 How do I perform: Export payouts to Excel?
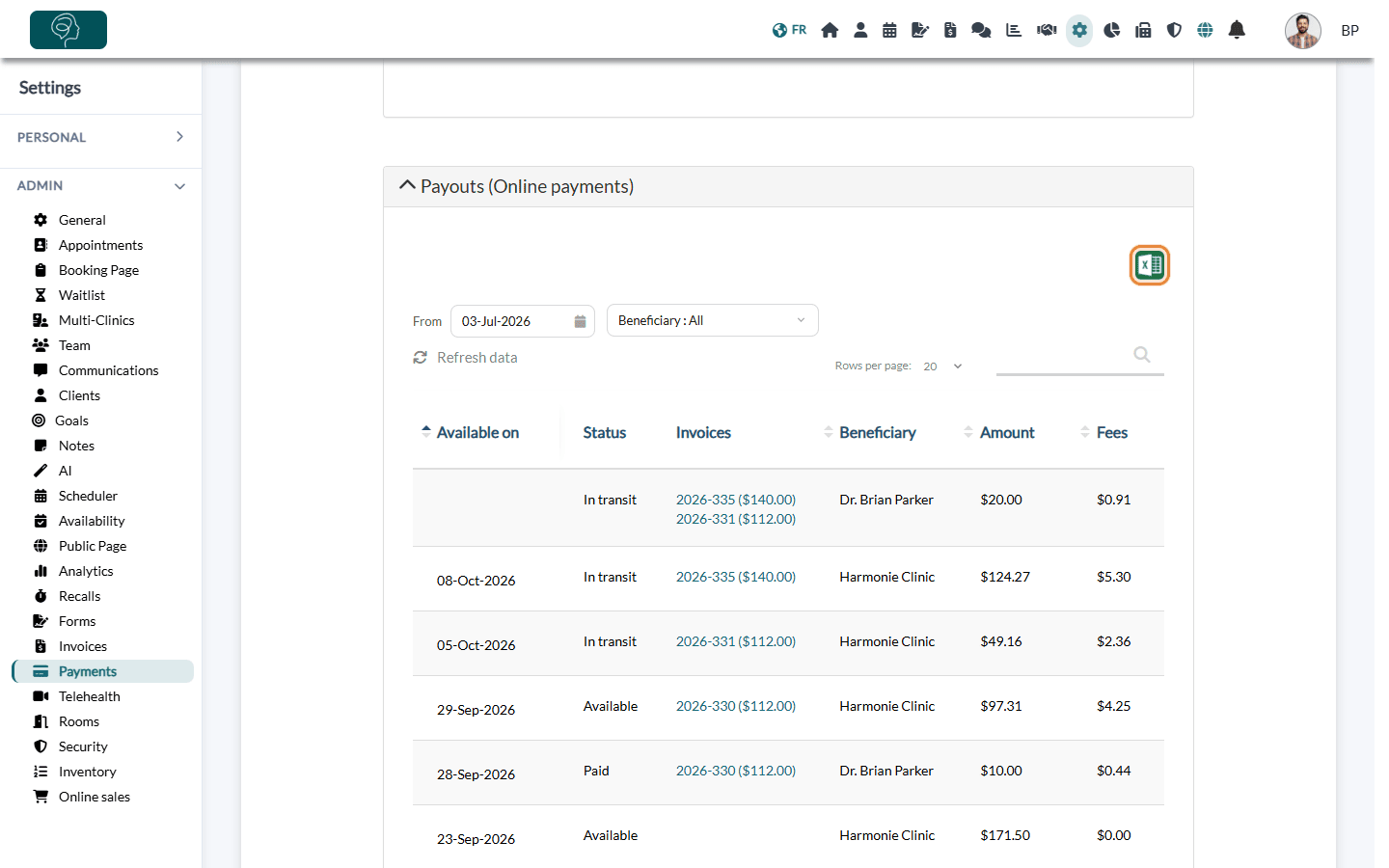[1149, 265]
